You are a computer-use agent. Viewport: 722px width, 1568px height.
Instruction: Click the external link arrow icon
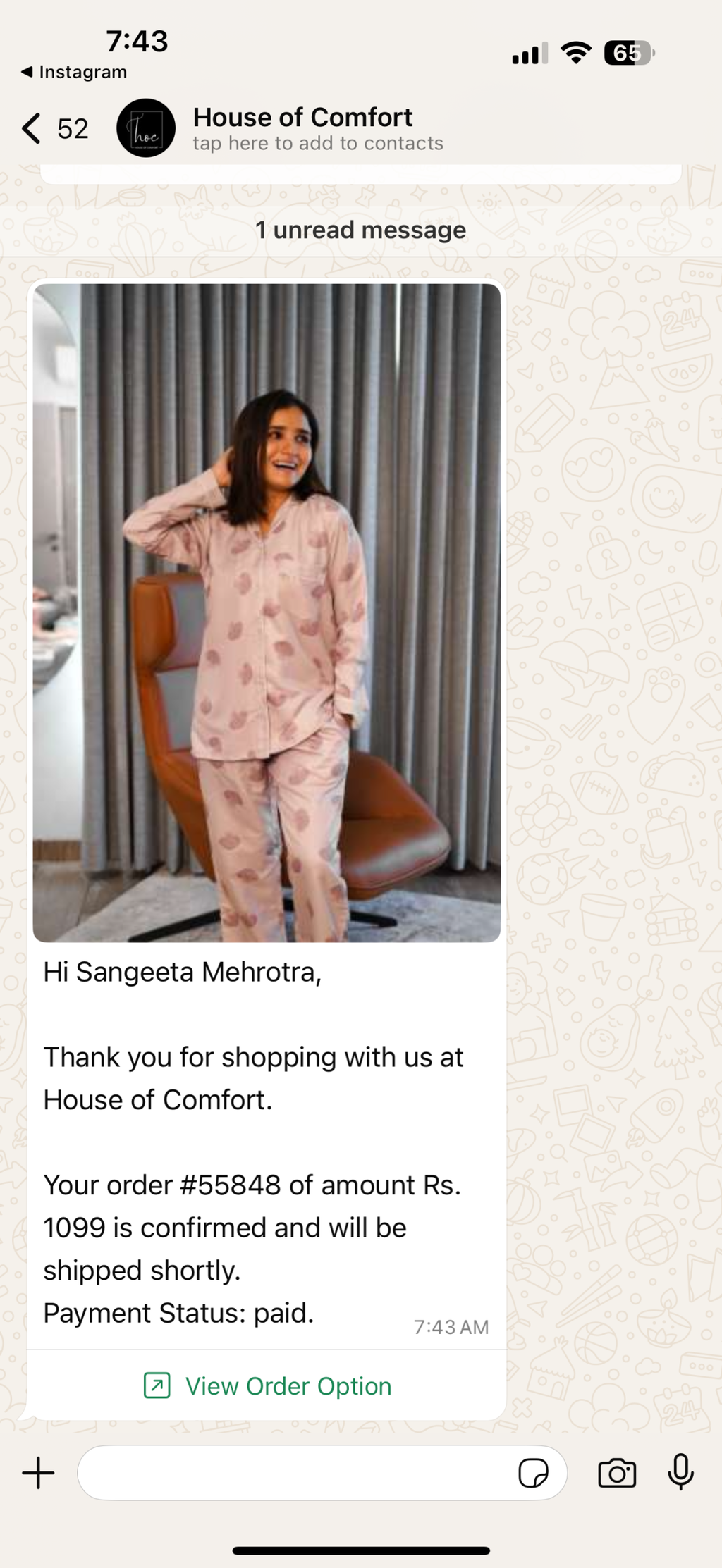[x=157, y=1385]
